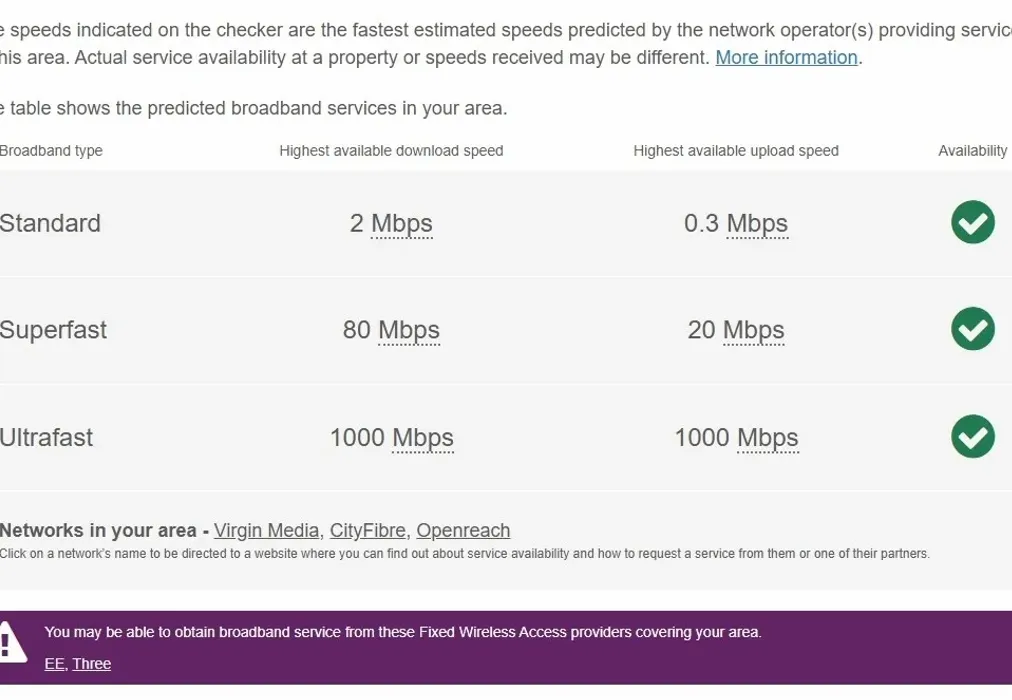Click the Mbps tooltip beside Superfast upload speed
This screenshot has height=700, width=1012.
(x=755, y=329)
